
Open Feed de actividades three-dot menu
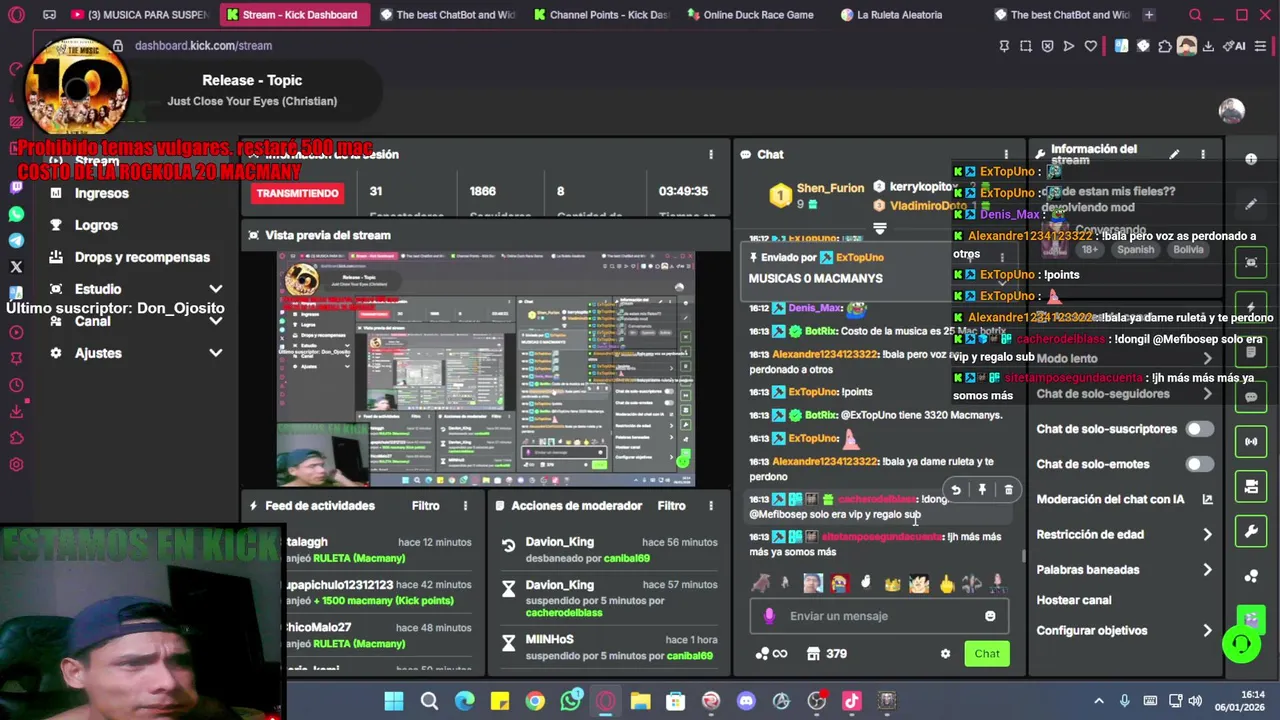(465, 506)
